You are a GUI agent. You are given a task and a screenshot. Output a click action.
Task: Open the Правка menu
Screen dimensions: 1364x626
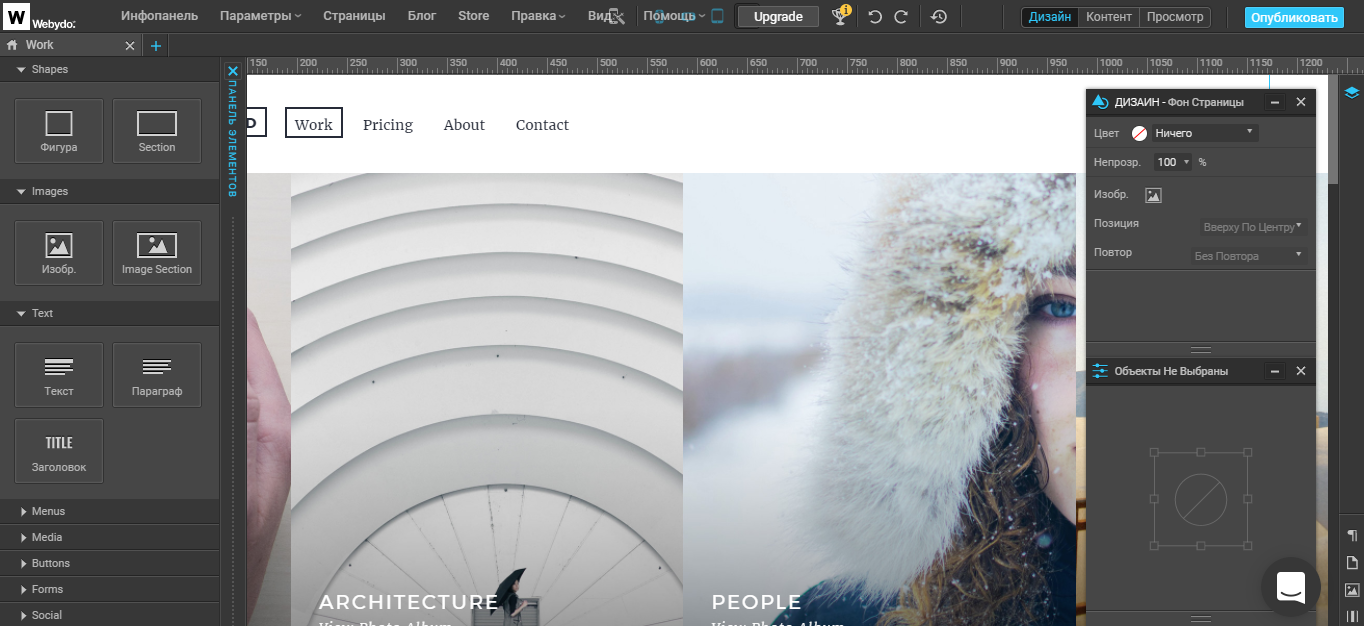click(538, 16)
